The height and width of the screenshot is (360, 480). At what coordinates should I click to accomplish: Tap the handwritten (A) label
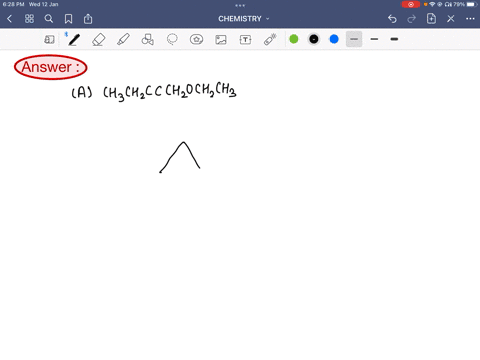[x=82, y=92]
